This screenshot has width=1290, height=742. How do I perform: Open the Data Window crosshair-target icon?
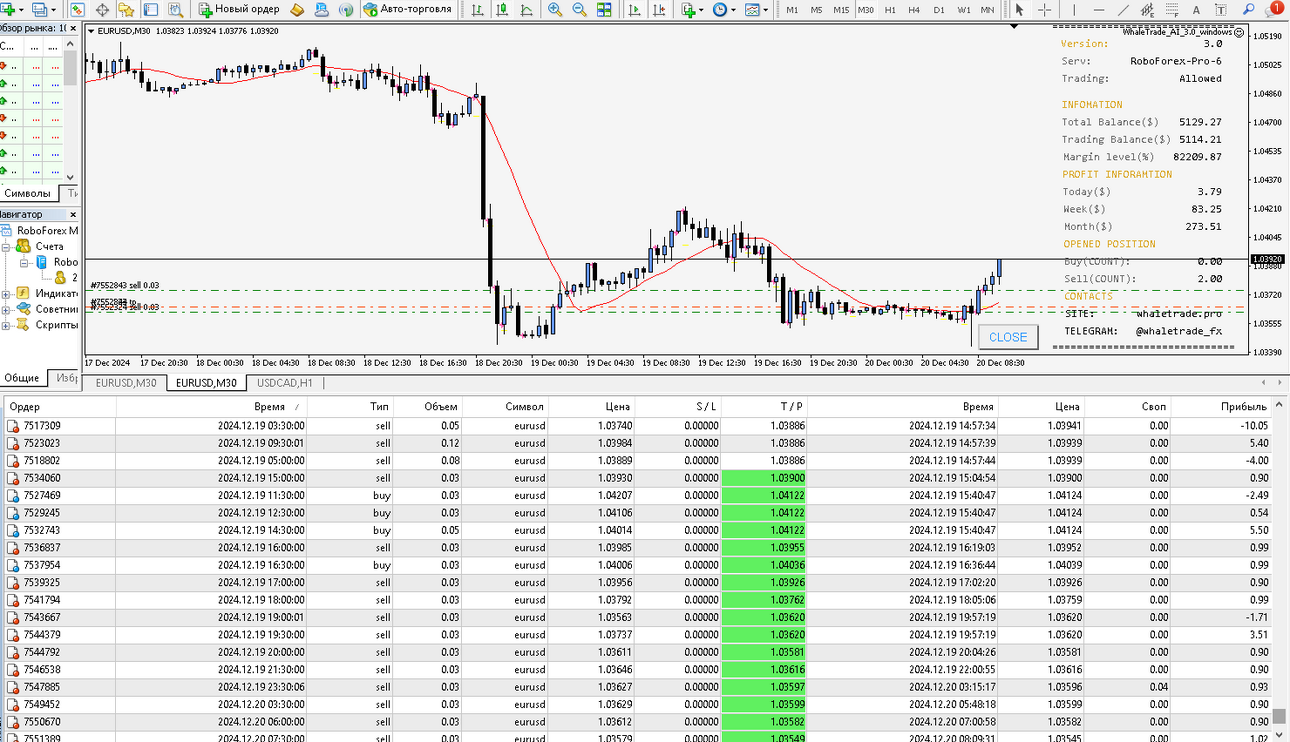pos(102,10)
